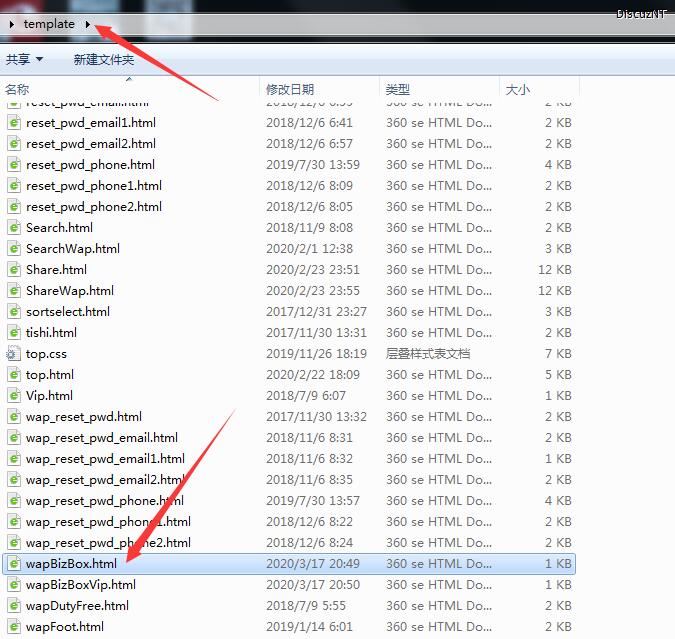Screen dimensions: 675x639
Task: Click the Share.html file icon
Action: pyautogui.click(x=14, y=270)
